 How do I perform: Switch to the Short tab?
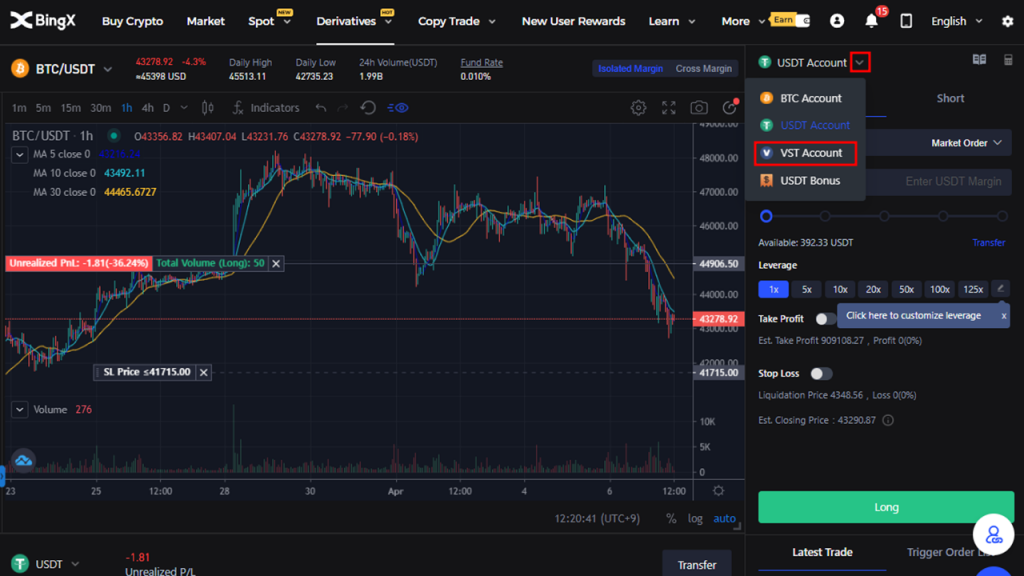click(950, 98)
